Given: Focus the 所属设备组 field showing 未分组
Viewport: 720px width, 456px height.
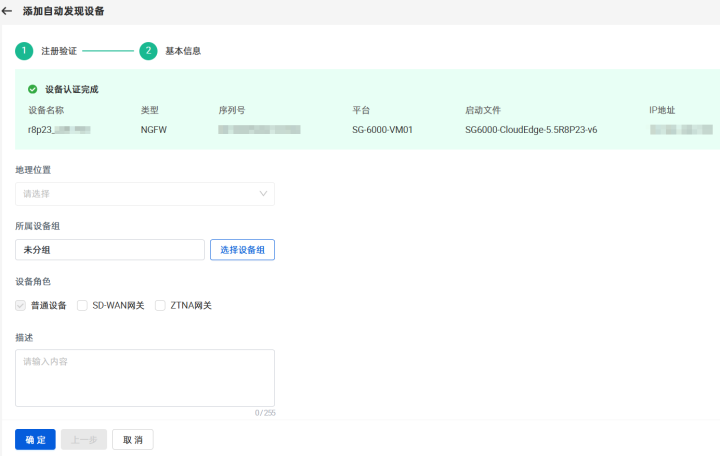Looking at the screenshot, I should click(x=110, y=250).
